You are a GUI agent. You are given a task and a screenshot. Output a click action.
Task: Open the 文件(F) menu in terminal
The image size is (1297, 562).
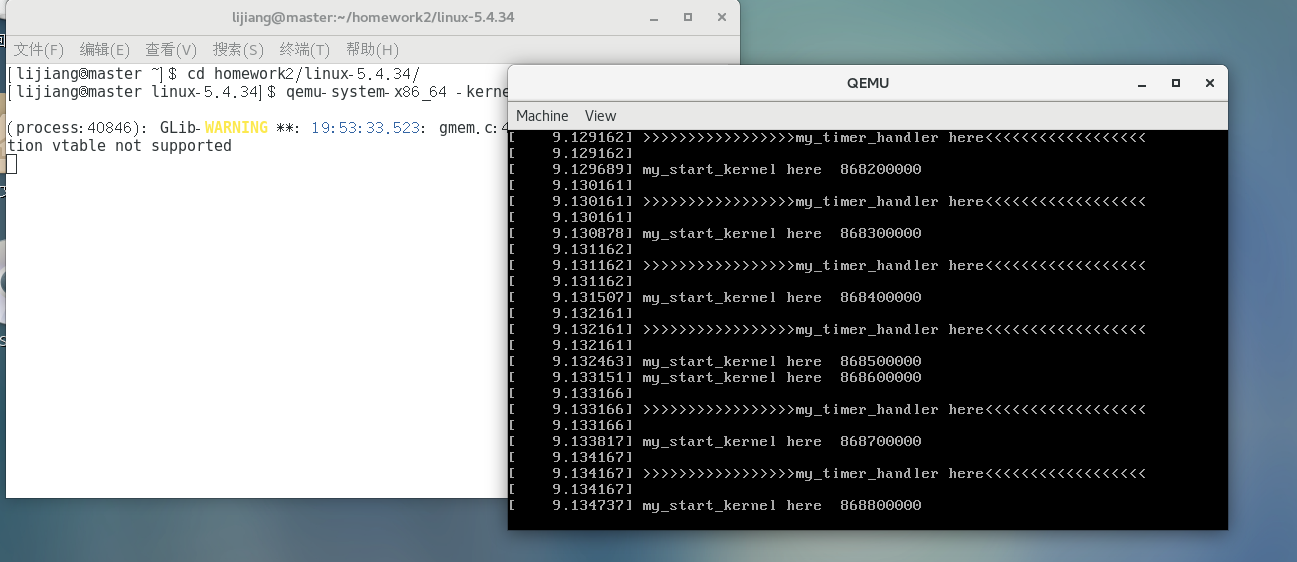pos(39,50)
